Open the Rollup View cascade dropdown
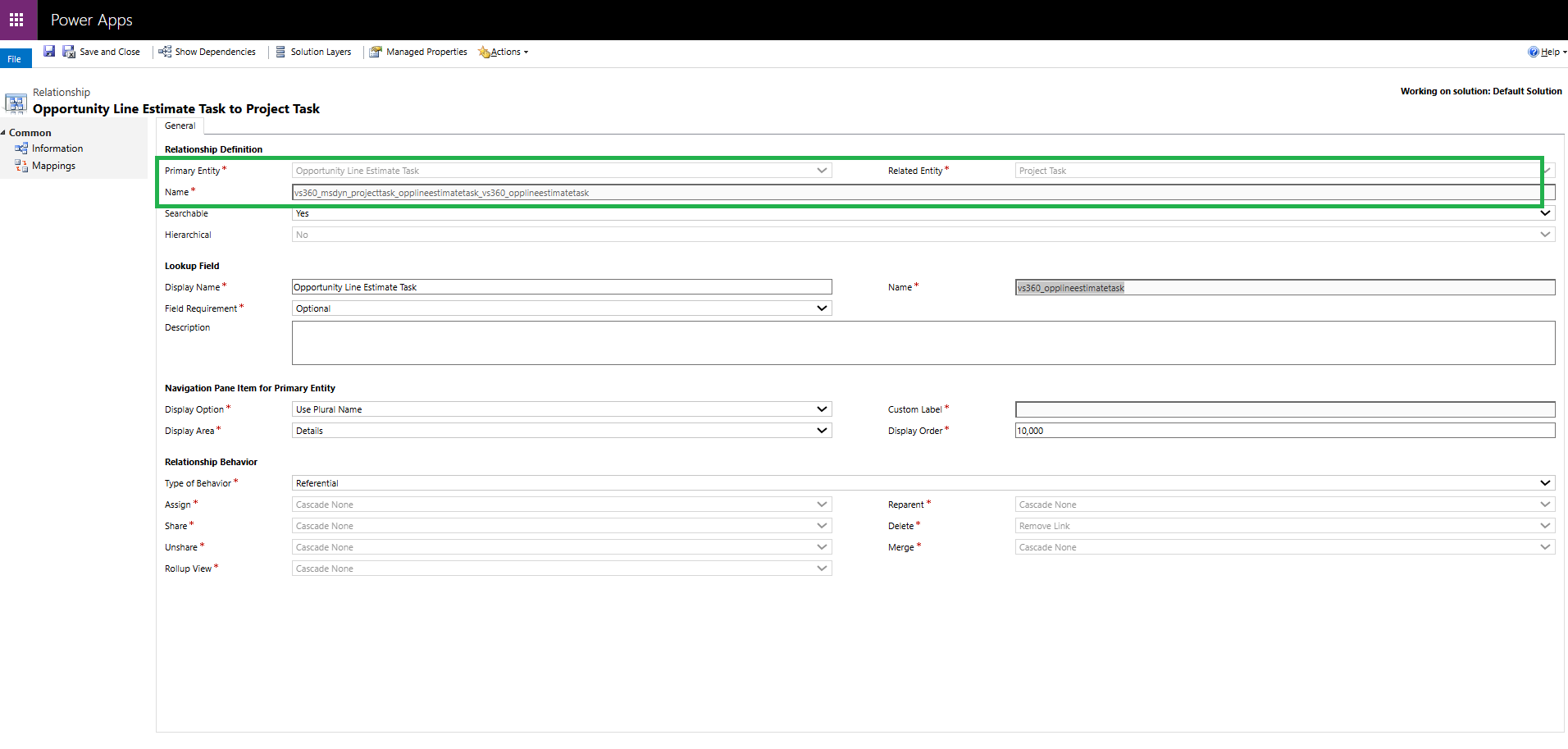Viewport: 1568px width, 749px height. [x=562, y=569]
